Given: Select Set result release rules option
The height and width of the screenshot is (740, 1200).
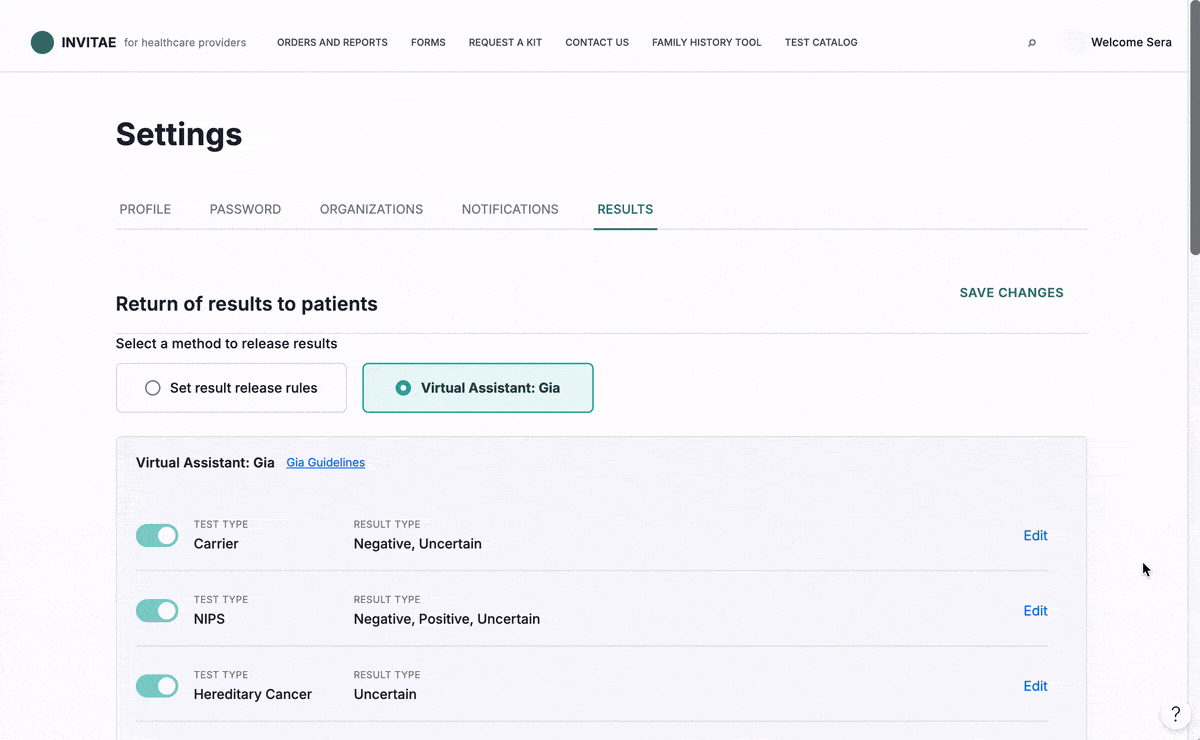Looking at the screenshot, I should click(231, 388).
